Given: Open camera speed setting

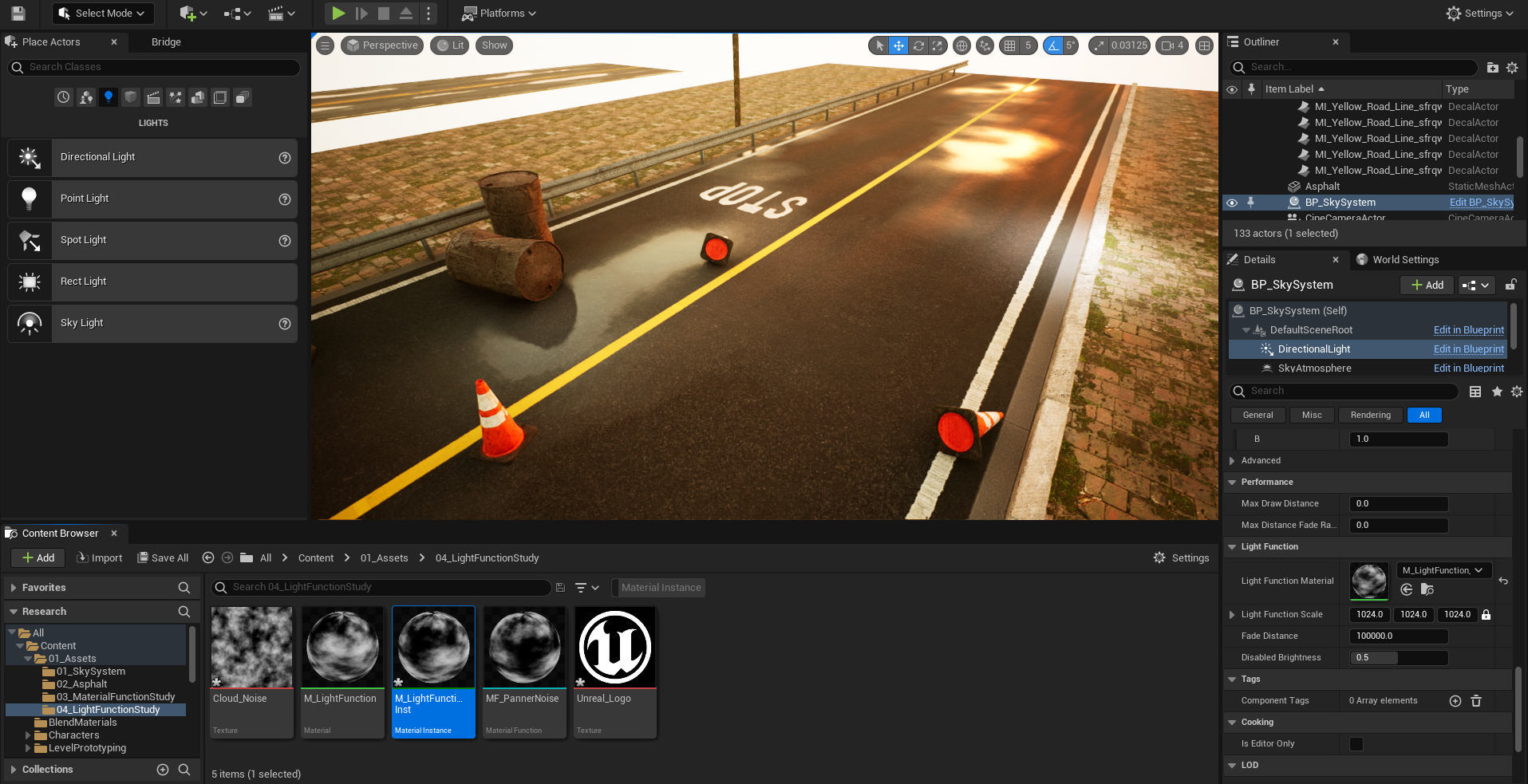Looking at the screenshot, I should 1172,45.
